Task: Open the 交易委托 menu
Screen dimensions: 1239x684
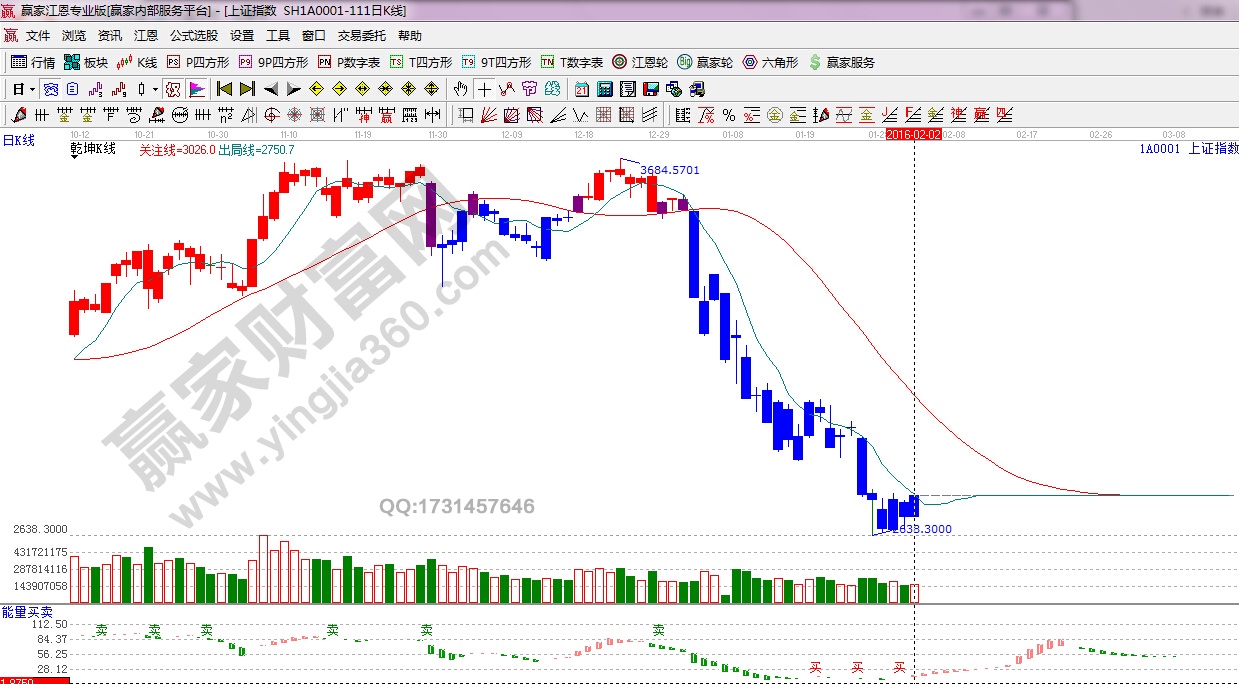Action: tap(361, 36)
